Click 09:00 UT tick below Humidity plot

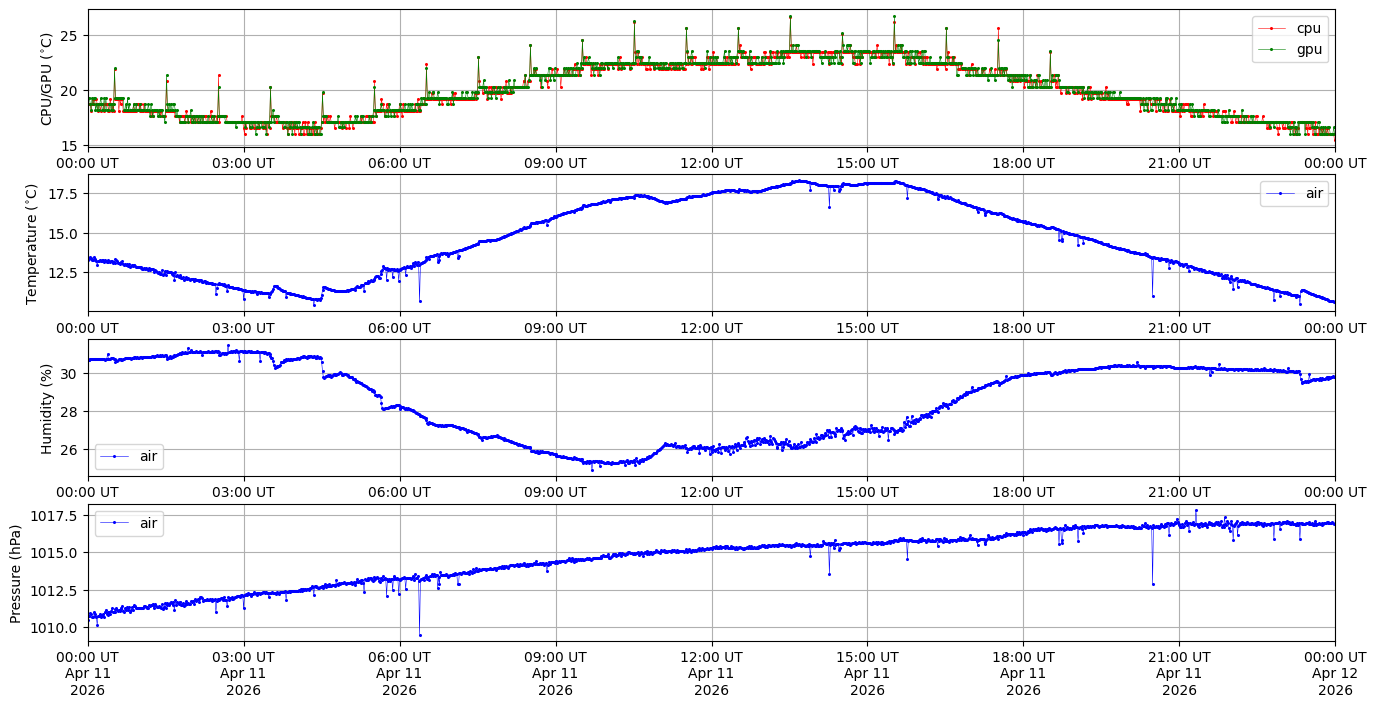pos(555,492)
